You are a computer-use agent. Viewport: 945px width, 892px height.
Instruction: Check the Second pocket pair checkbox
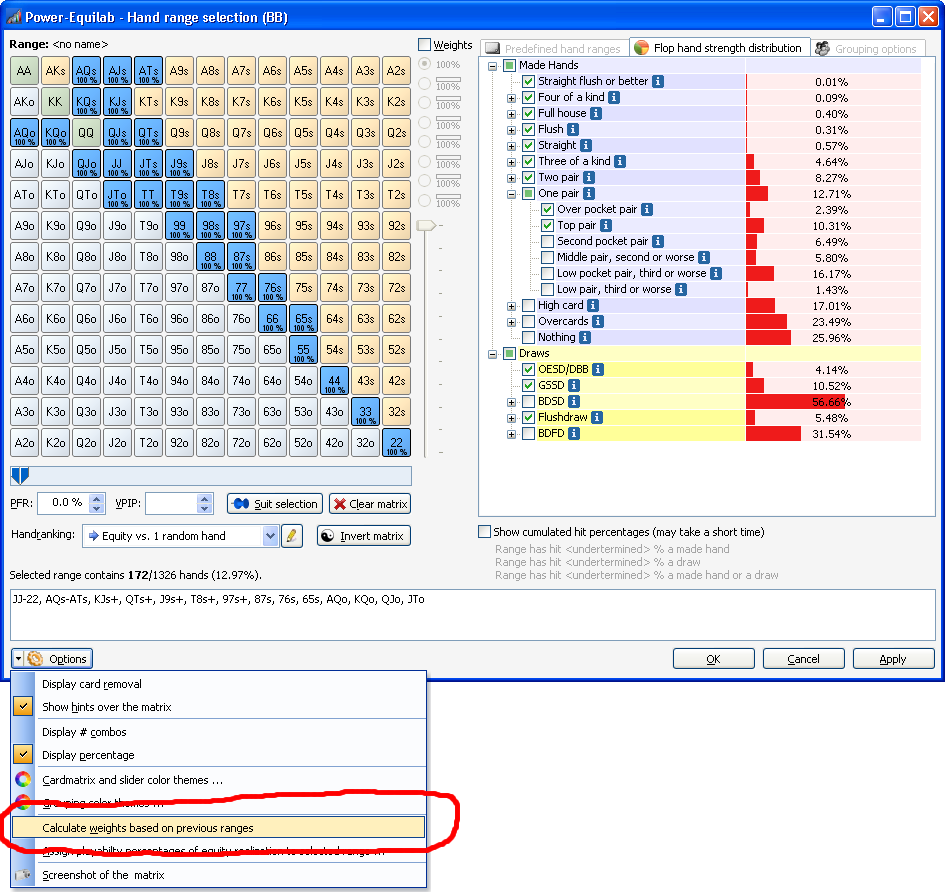(547, 241)
